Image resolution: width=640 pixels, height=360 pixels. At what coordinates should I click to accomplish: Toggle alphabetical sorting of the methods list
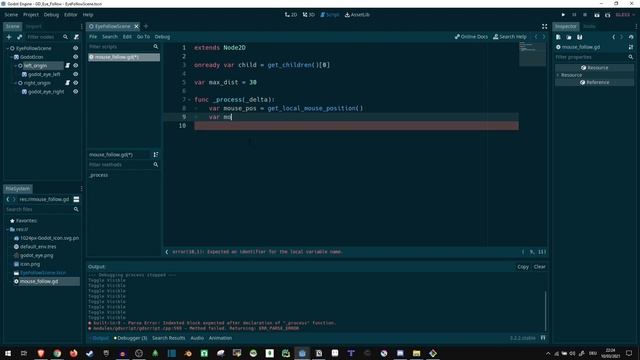tap(156, 155)
